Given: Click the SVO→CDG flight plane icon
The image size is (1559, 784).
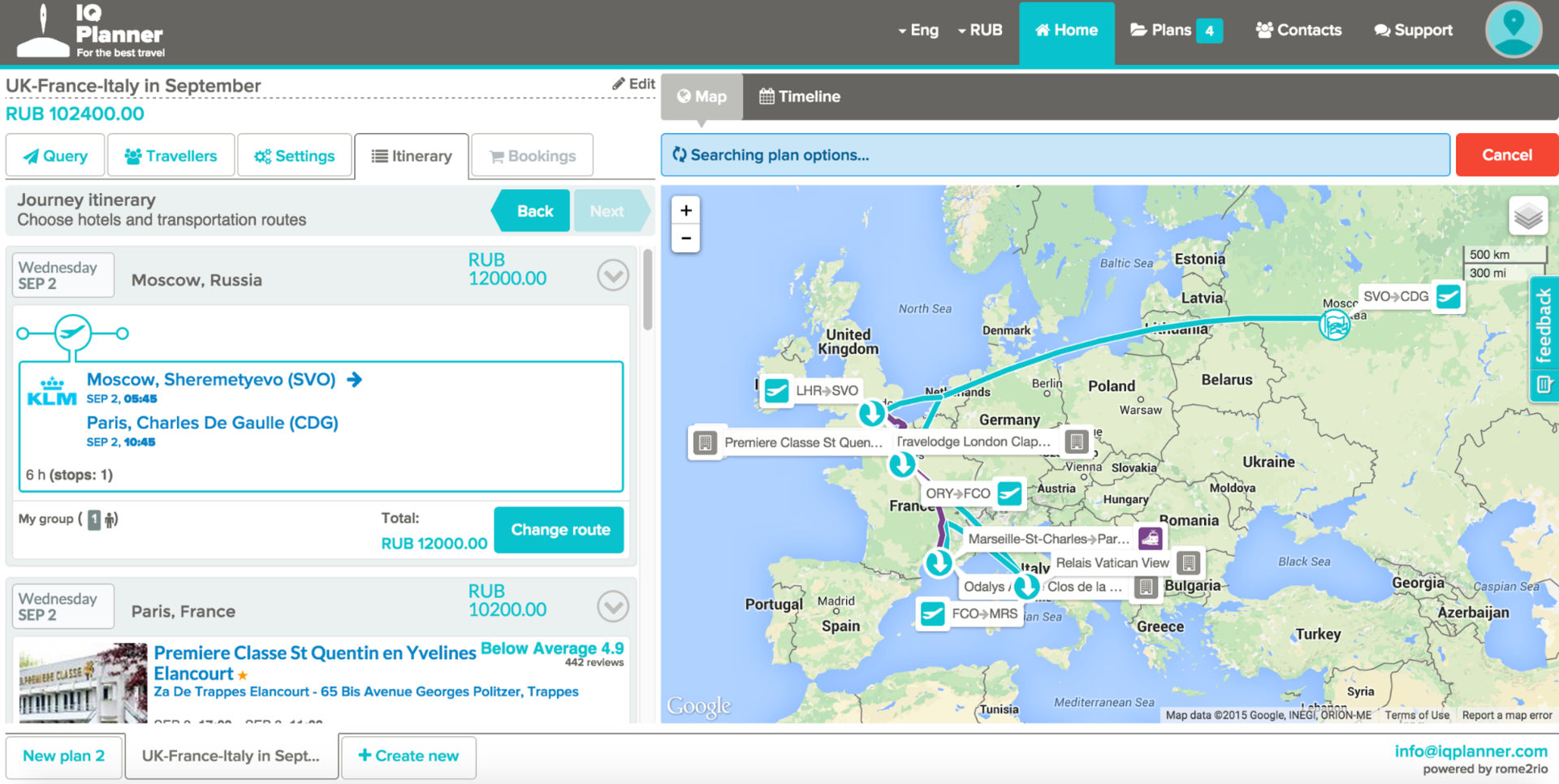Looking at the screenshot, I should pyautogui.click(x=1448, y=296).
